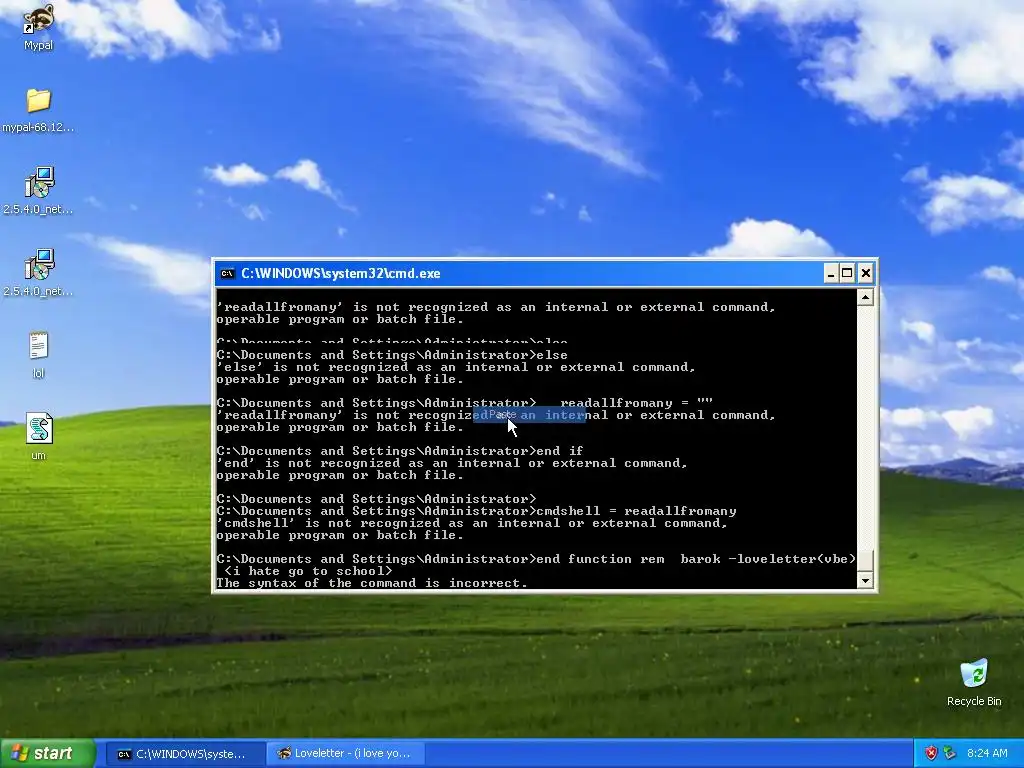Select the um script file icon
This screenshot has width=1024, height=768.
pos(38,436)
